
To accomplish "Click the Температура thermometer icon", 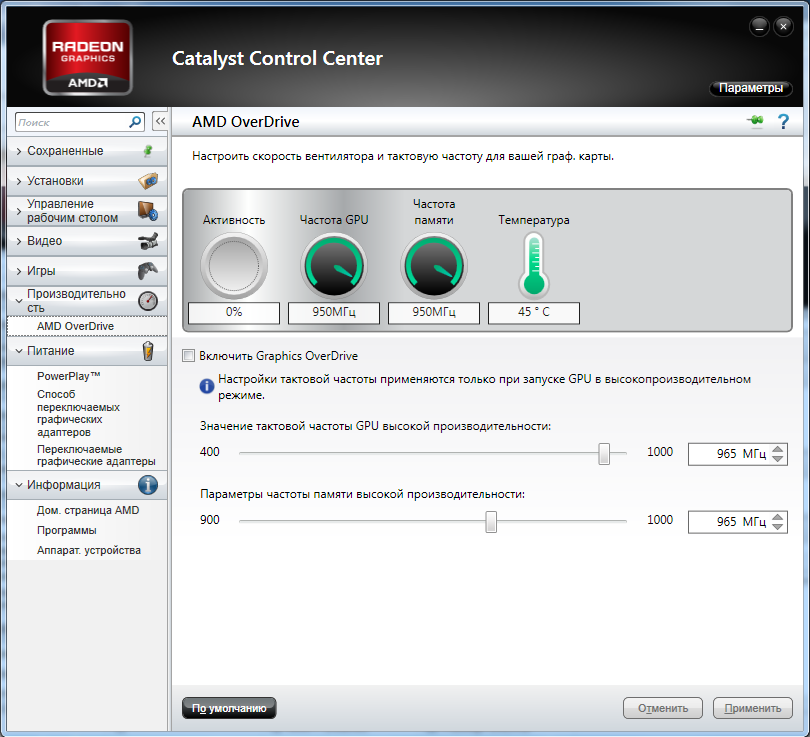I will click(534, 265).
